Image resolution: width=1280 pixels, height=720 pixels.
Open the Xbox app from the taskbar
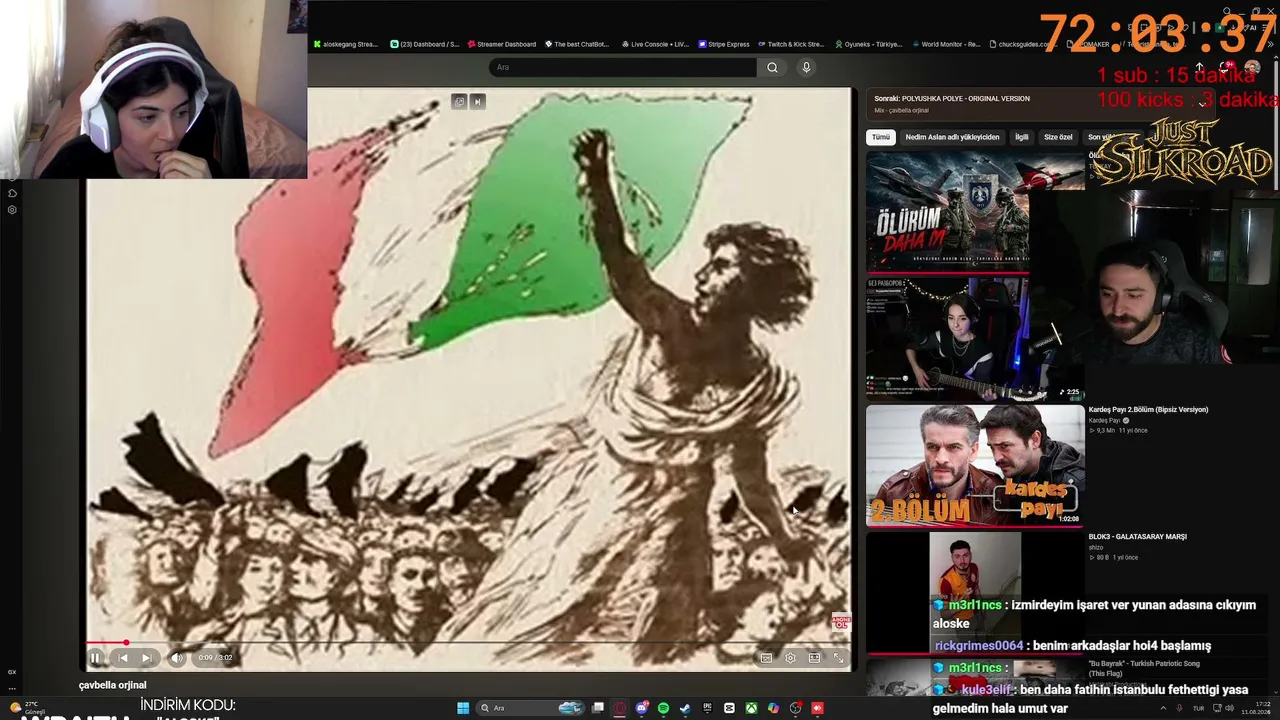(751, 708)
